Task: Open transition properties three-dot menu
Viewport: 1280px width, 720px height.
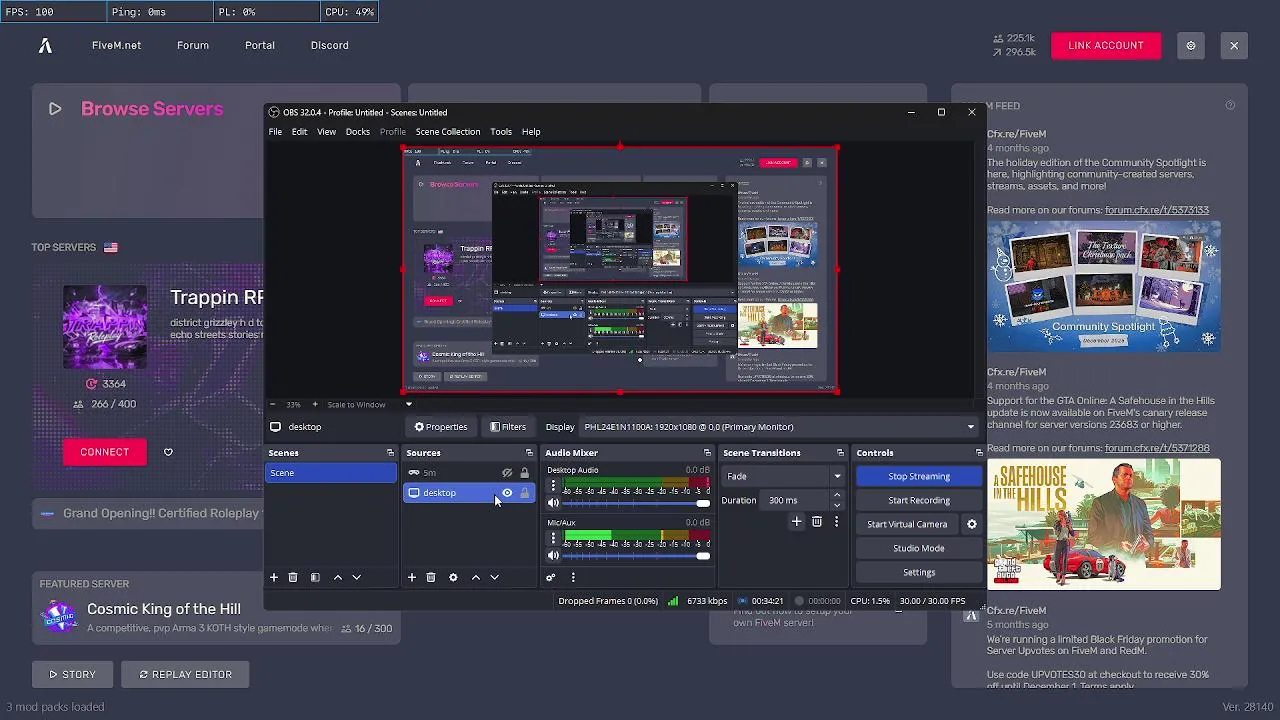Action: (x=836, y=521)
